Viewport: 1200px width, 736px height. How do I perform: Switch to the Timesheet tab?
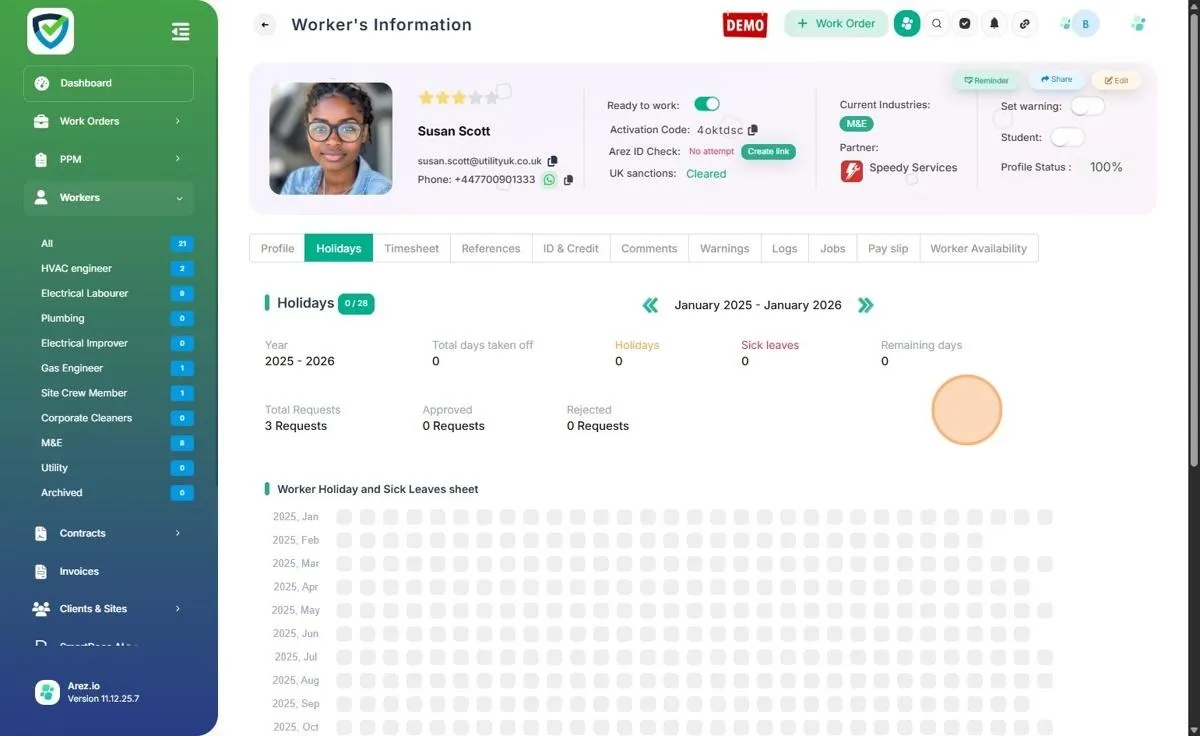411,248
